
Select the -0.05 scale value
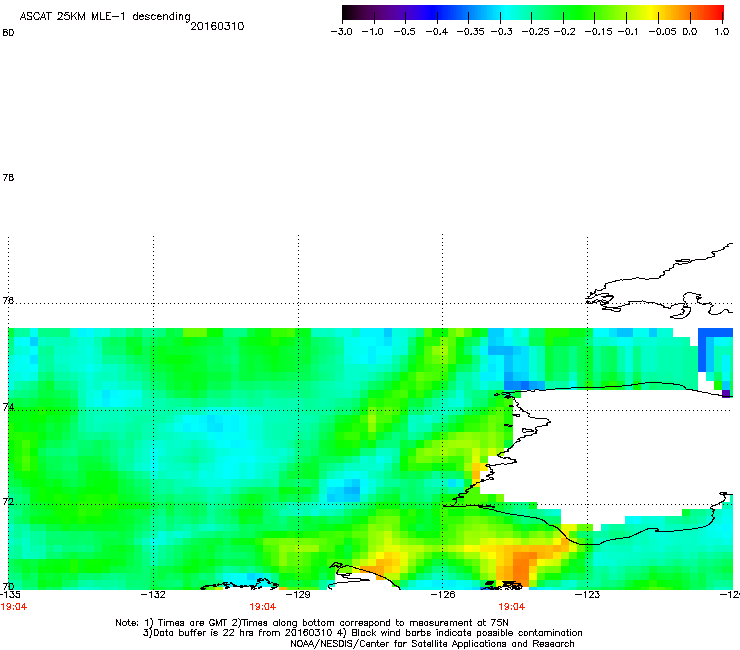(663, 32)
